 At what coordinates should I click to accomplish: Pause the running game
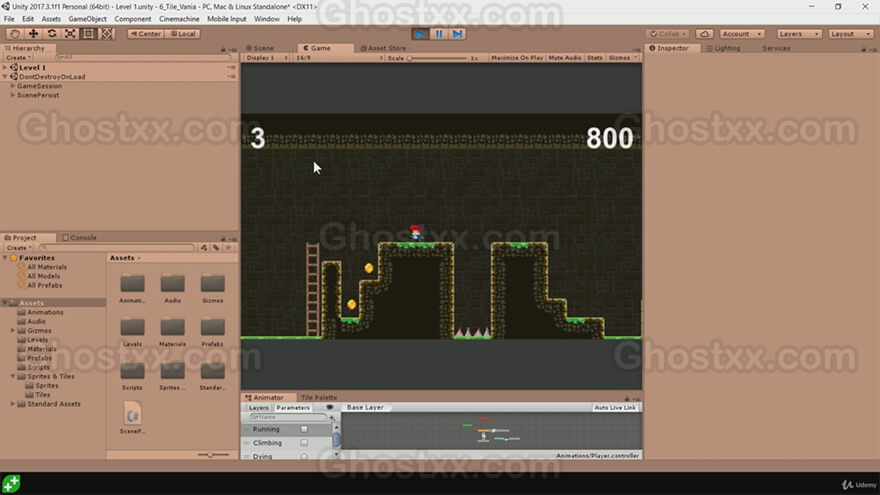(x=439, y=34)
